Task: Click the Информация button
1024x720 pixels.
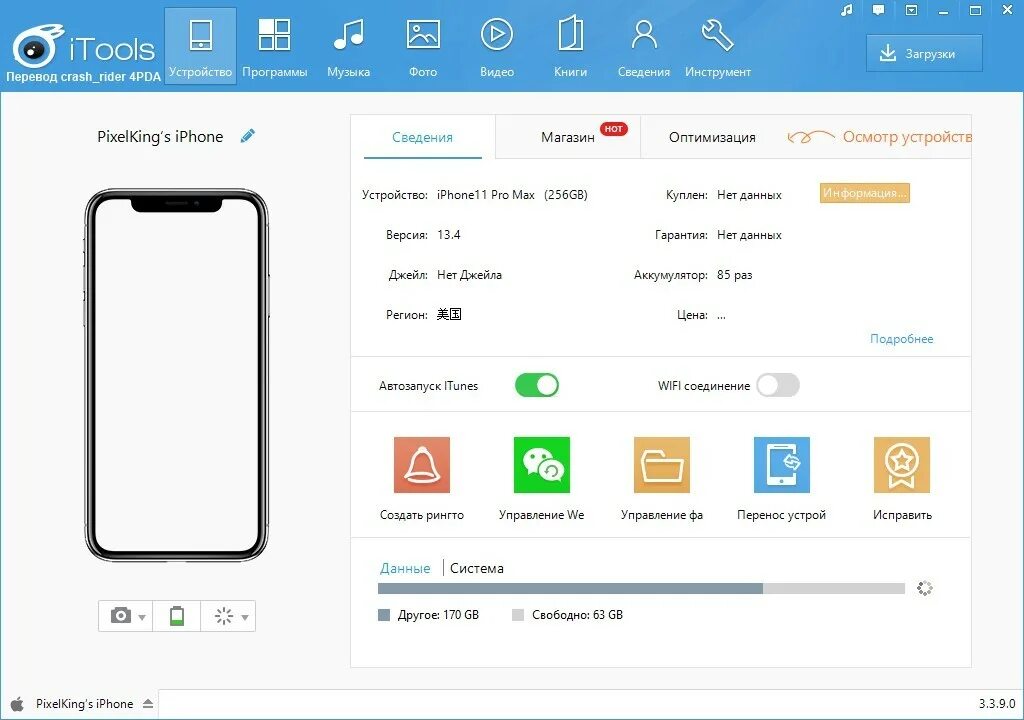Action: [865, 193]
